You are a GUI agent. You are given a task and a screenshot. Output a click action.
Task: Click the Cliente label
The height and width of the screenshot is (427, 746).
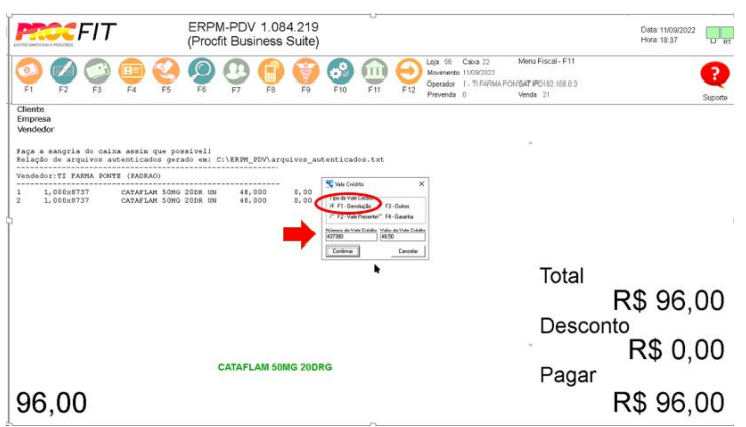coord(30,109)
